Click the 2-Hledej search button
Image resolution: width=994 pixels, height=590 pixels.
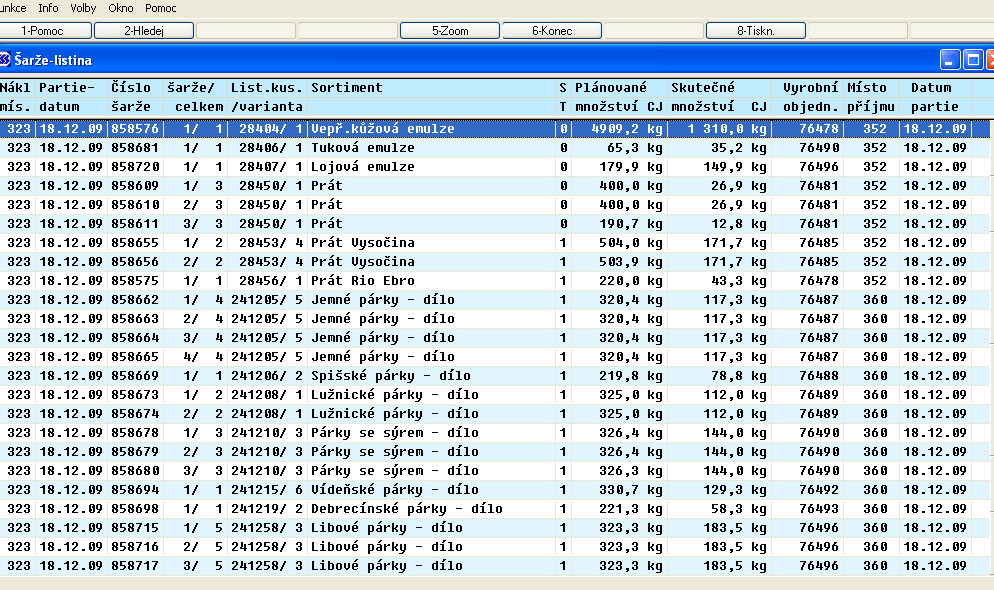[144, 30]
